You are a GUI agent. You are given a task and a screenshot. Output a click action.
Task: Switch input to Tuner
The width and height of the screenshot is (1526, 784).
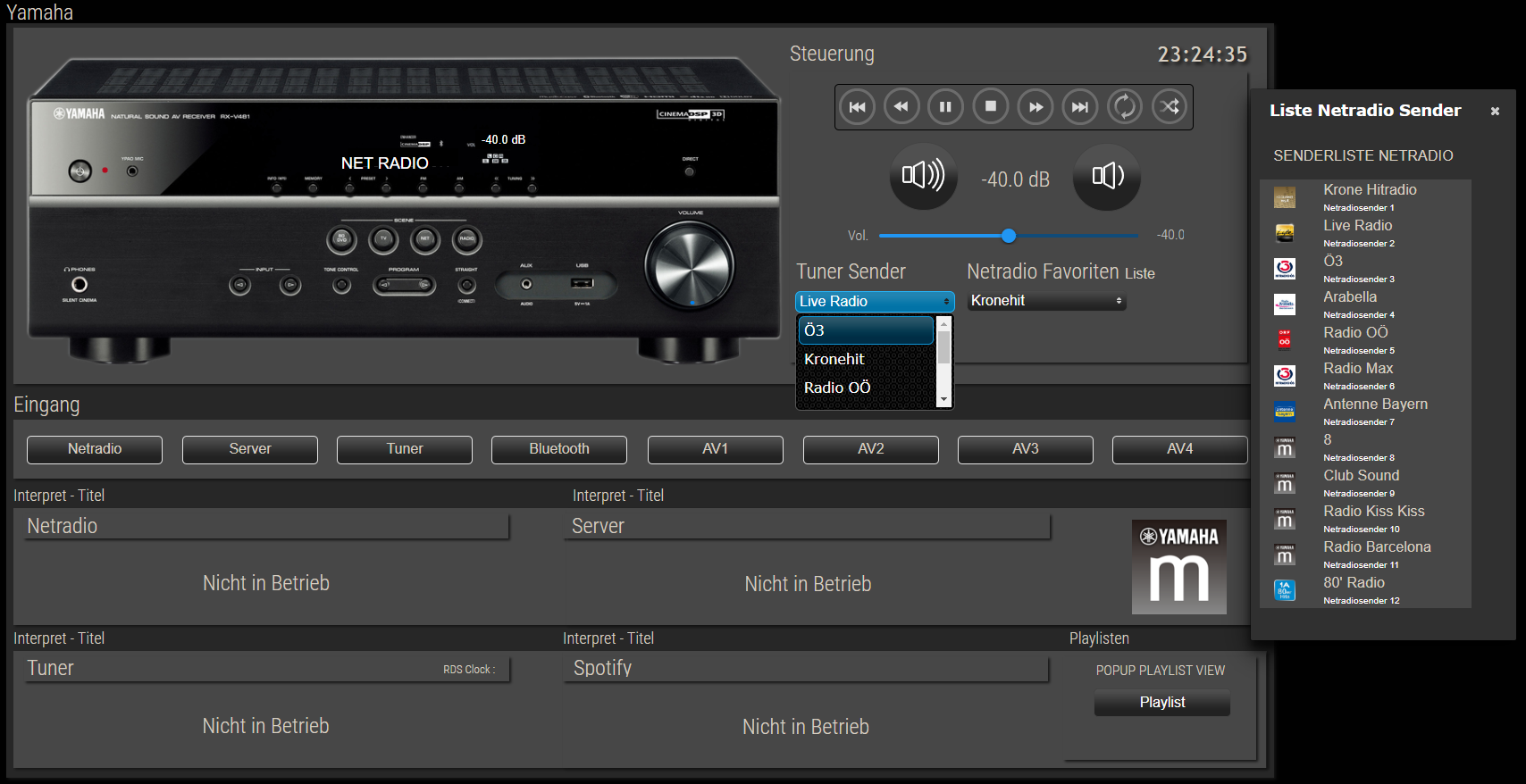coord(405,449)
